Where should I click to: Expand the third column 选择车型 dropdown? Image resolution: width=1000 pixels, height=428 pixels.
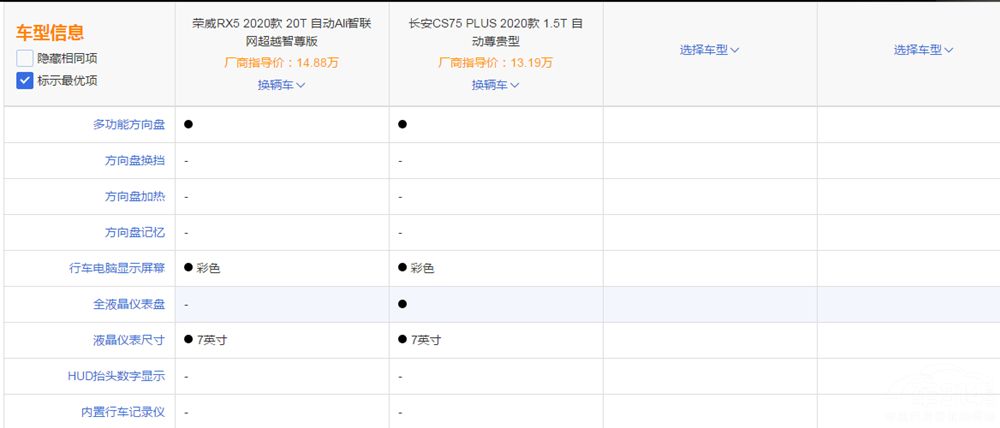pos(709,49)
